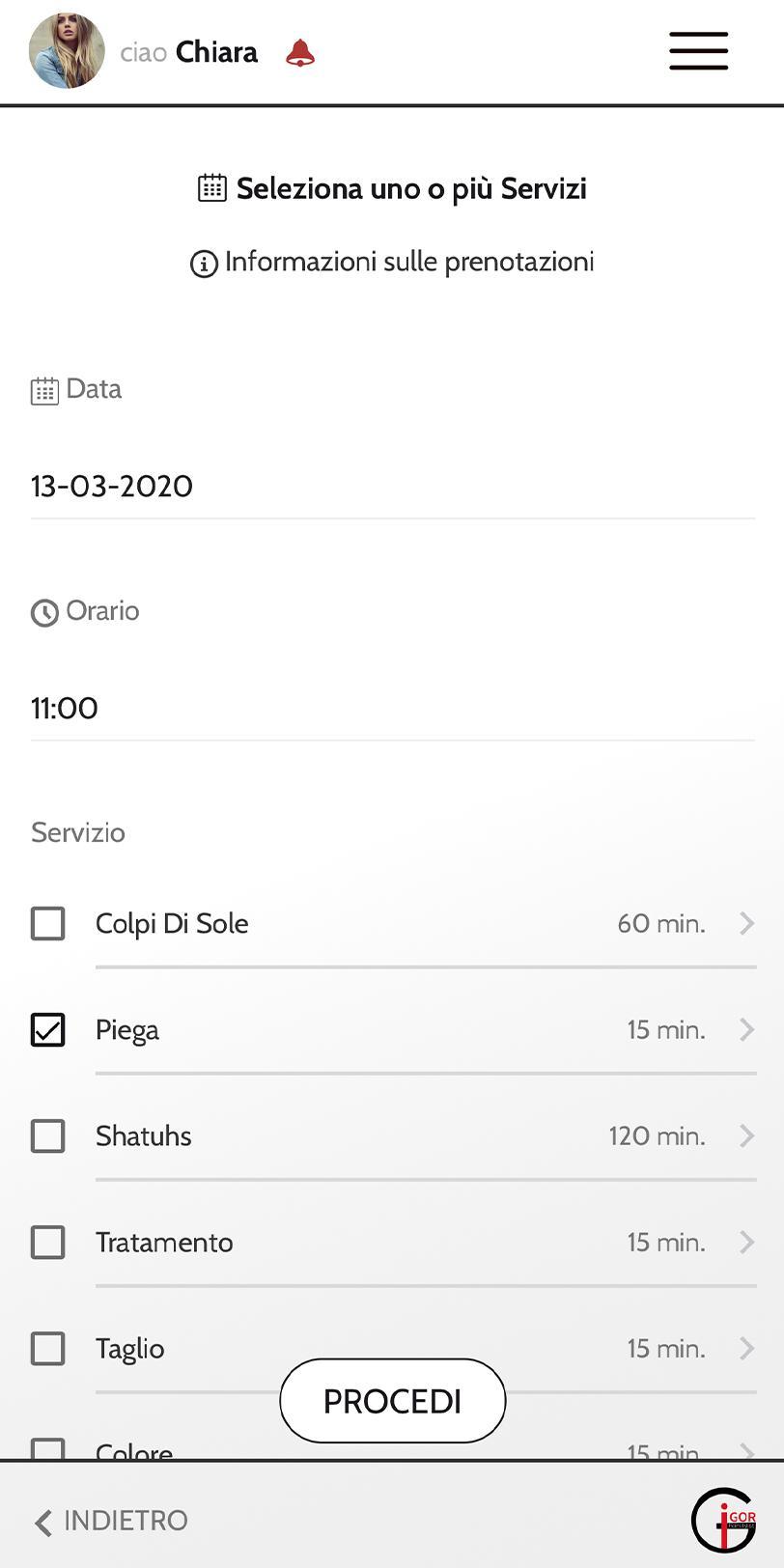Click the time field showing 11:00

tap(393, 709)
